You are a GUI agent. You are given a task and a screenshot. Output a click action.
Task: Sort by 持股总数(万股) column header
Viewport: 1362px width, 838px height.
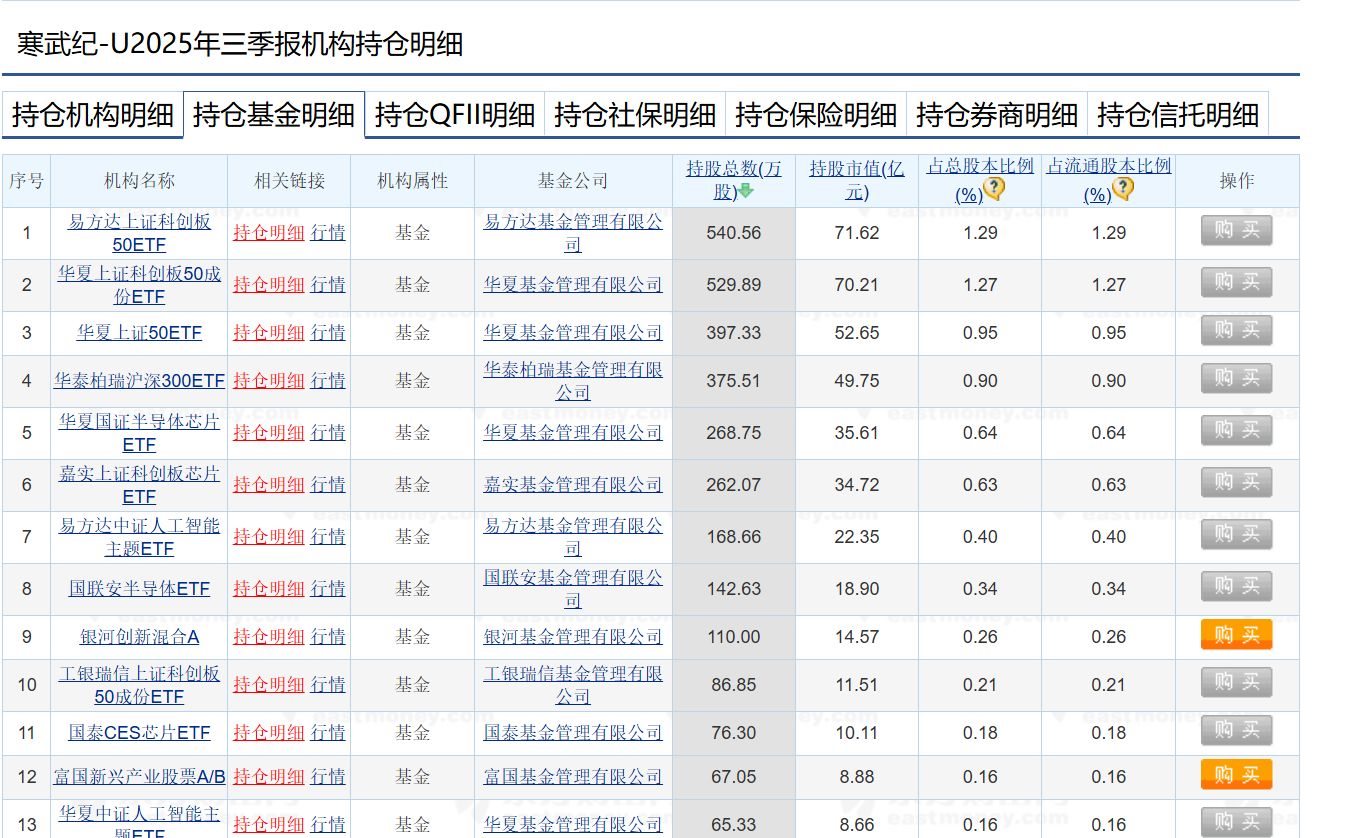(734, 180)
